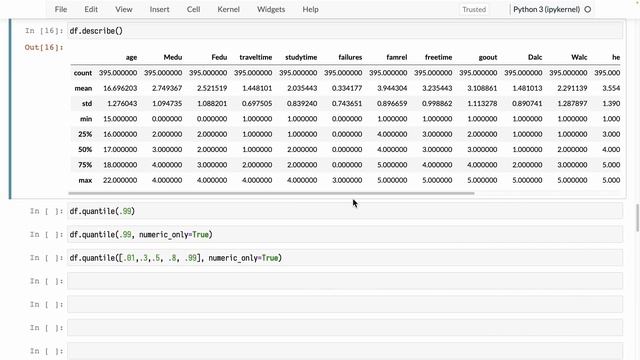640x360 pixels.
Task: Click the Walc column header
Action: click(x=579, y=58)
